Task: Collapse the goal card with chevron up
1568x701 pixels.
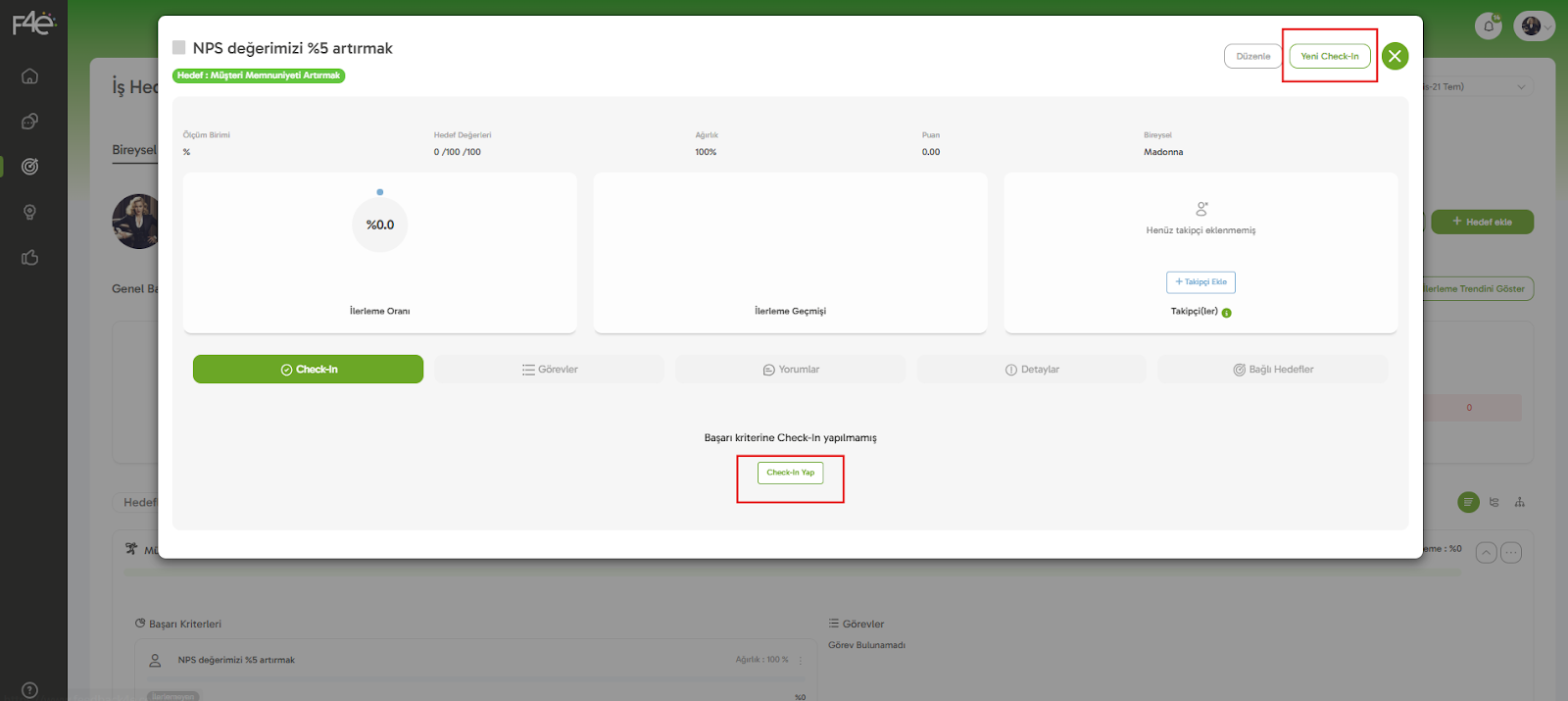Action: [x=1486, y=553]
